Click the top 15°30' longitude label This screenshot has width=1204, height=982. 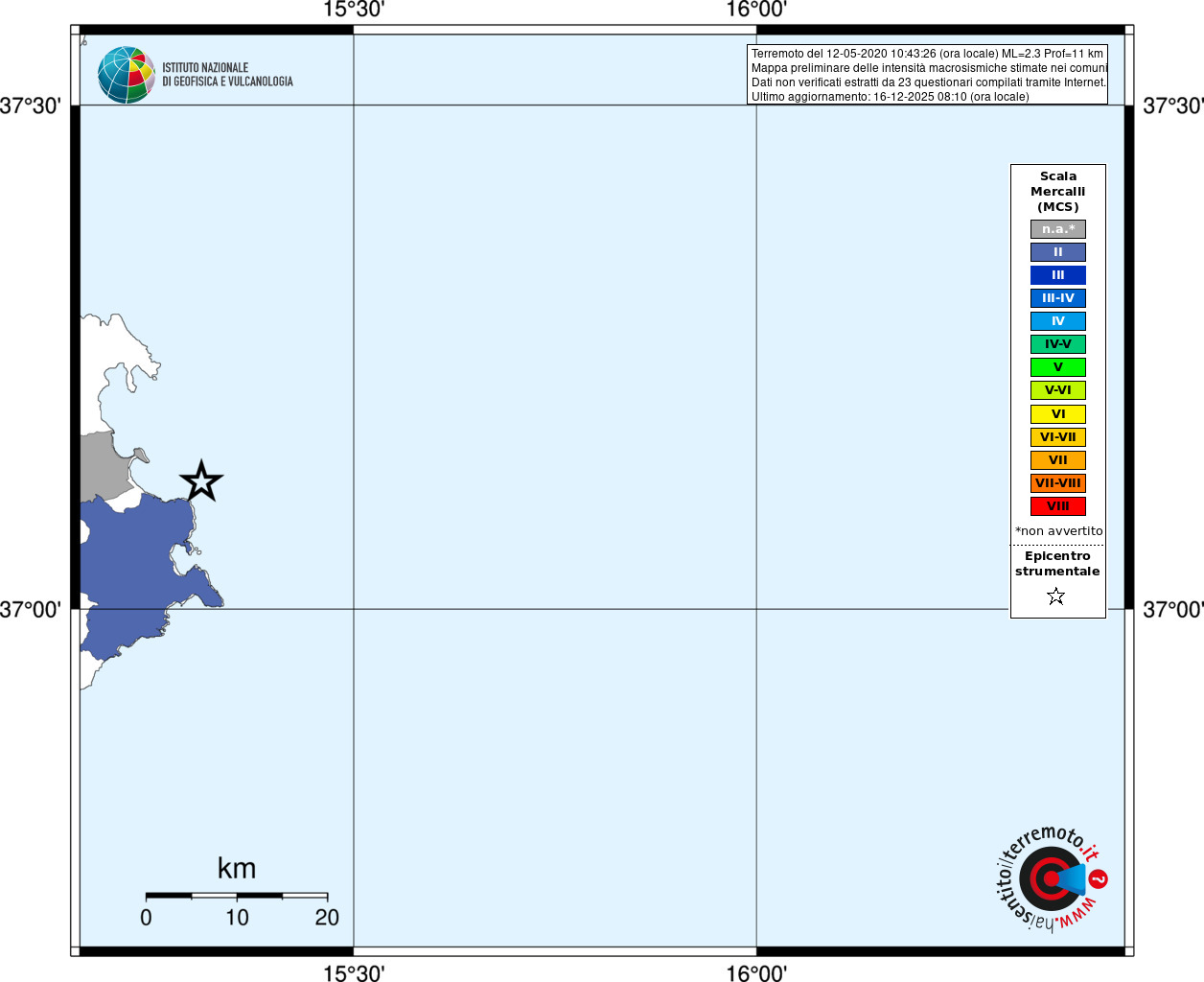[354, 10]
